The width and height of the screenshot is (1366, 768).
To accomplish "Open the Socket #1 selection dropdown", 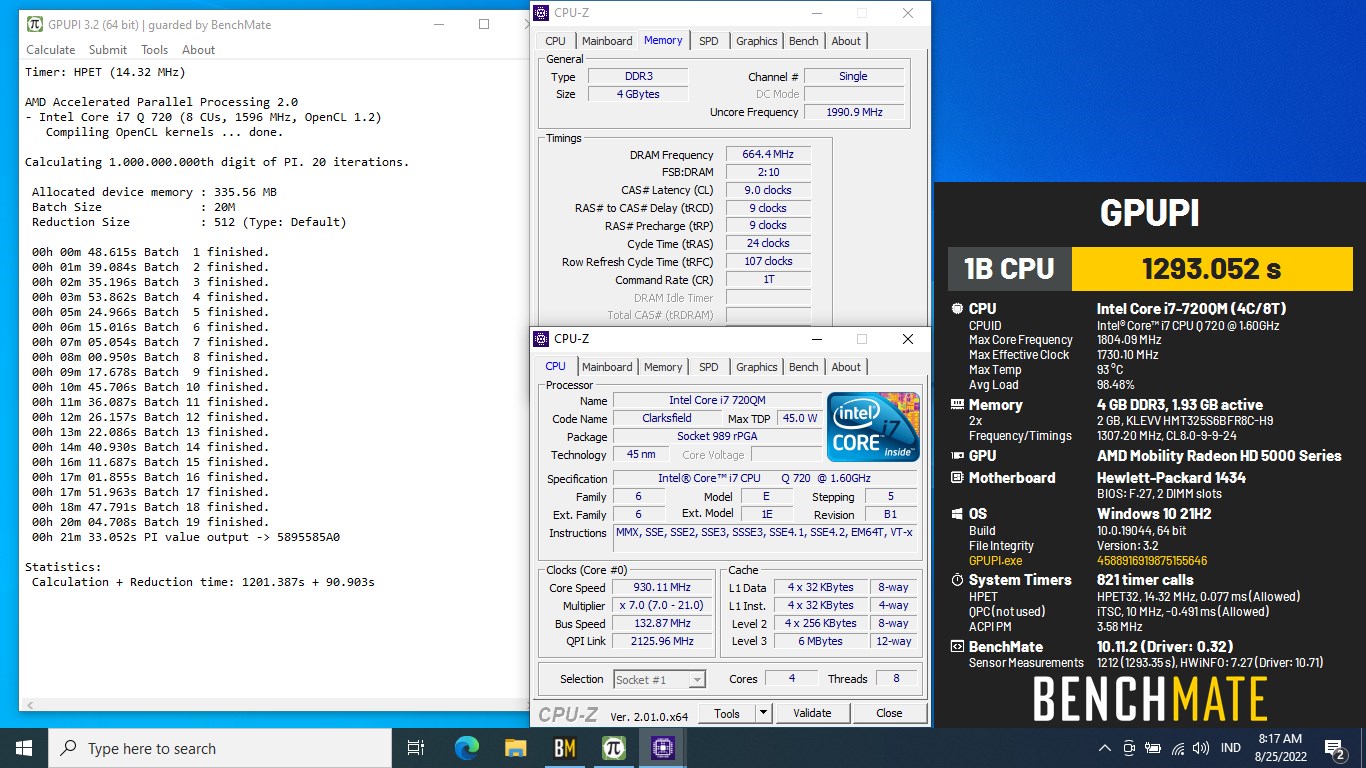I will [x=659, y=680].
